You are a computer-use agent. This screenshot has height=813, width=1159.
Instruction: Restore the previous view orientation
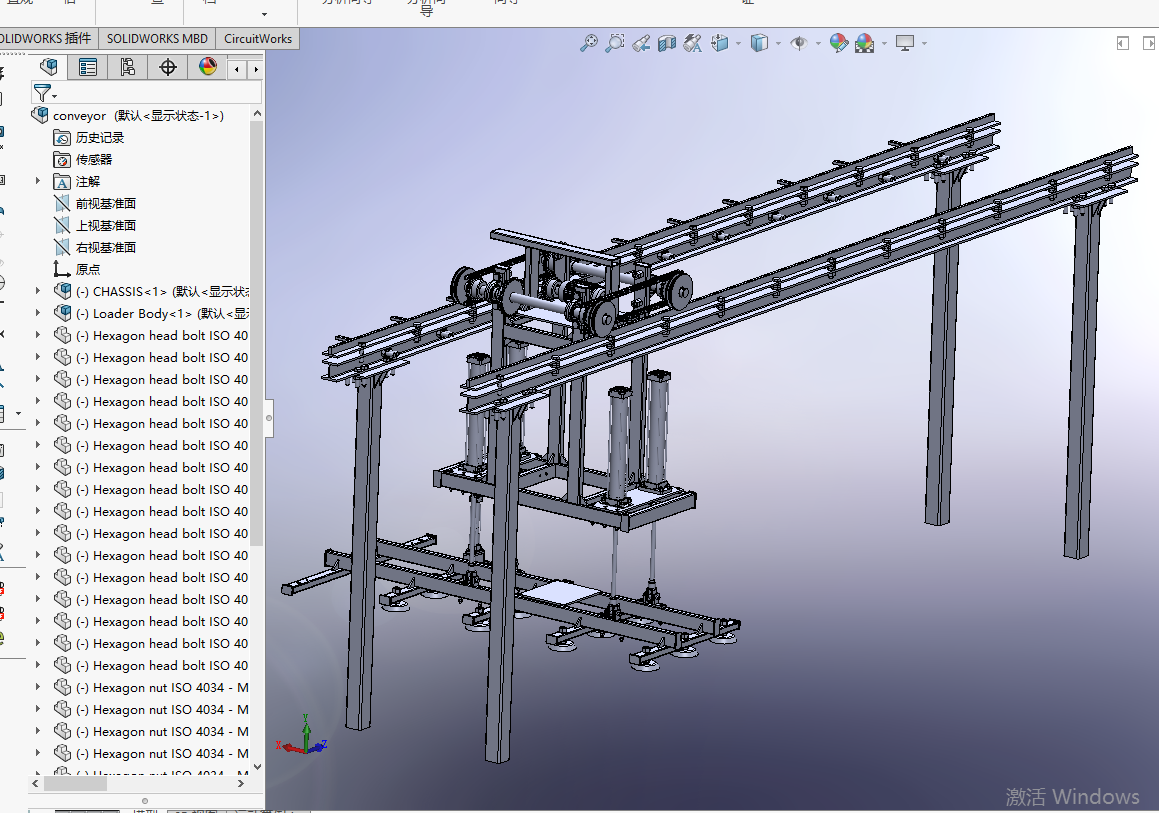click(641, 43)
